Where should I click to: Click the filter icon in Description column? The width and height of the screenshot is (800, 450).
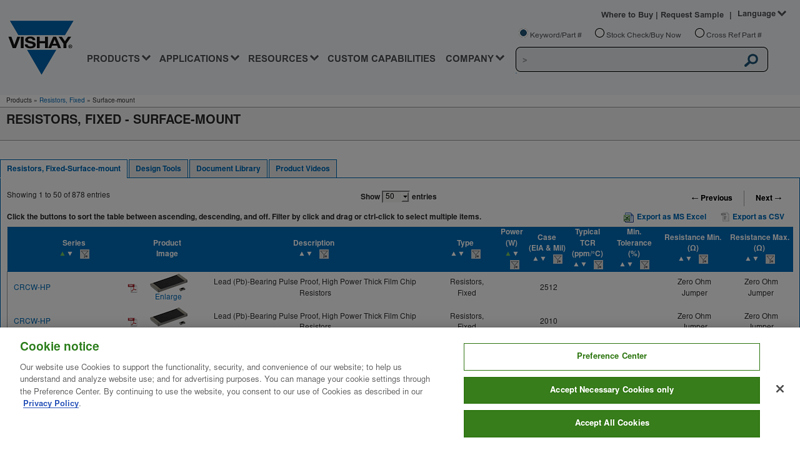[x=324, y=254]
